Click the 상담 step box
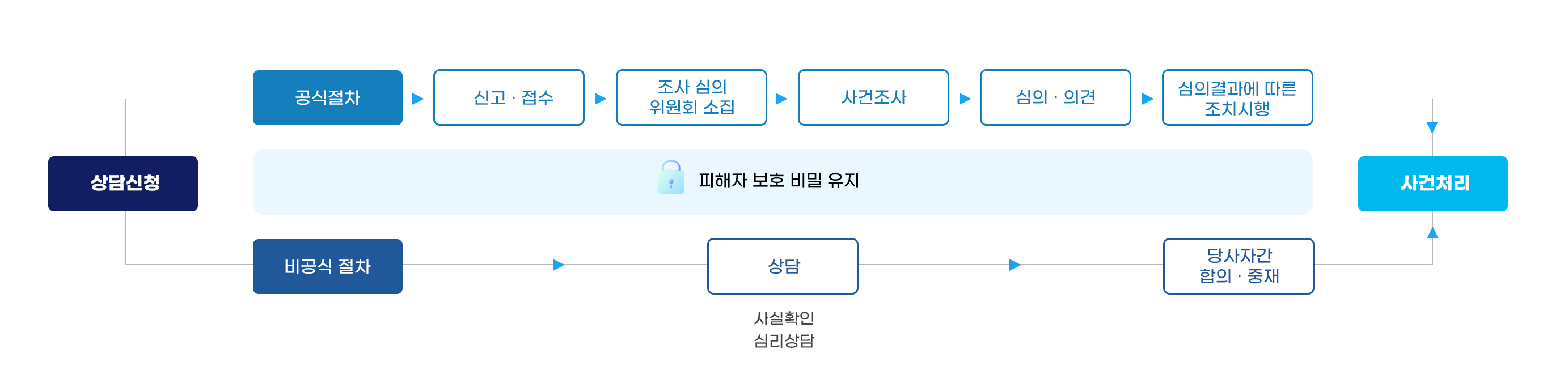 point(782,266)
